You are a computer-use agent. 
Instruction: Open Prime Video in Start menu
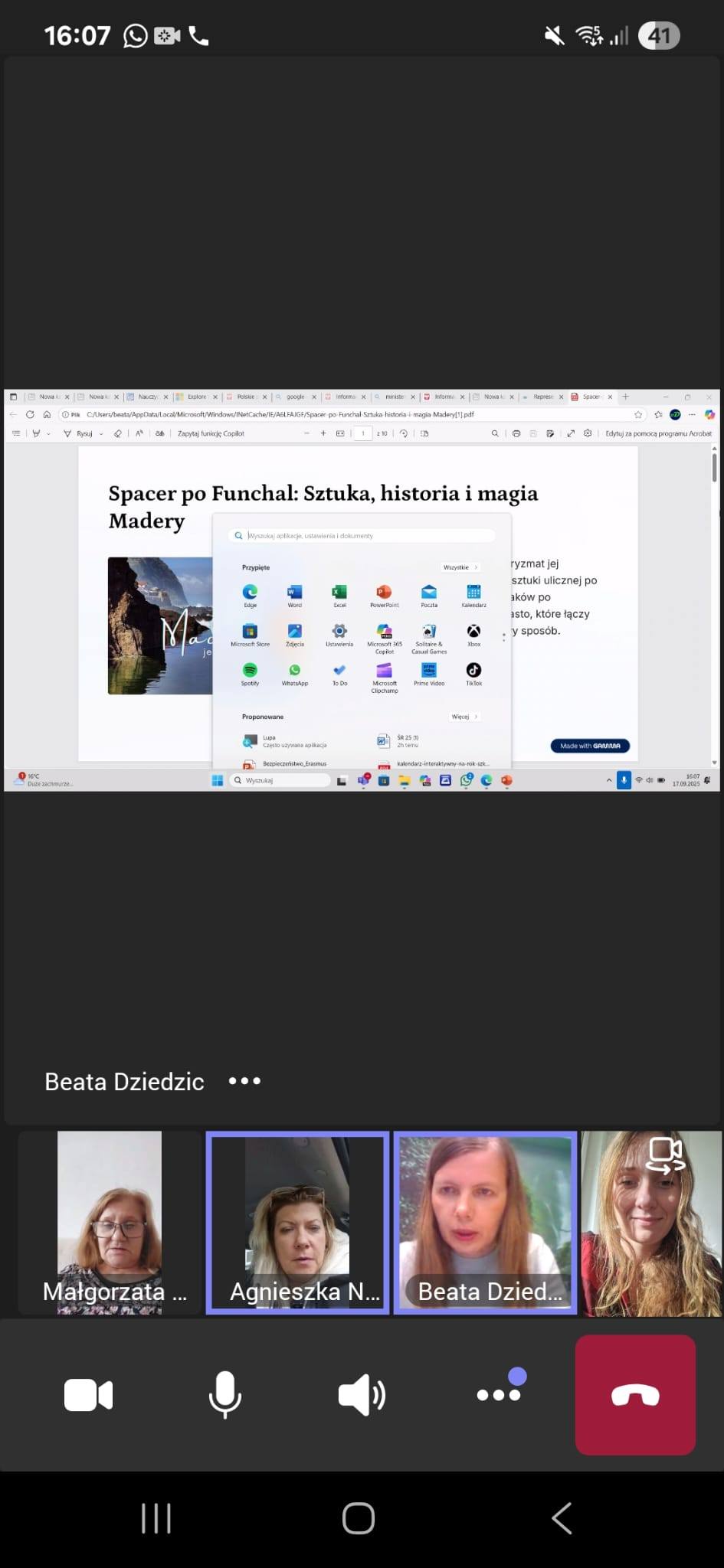click(x=429, y=675)
